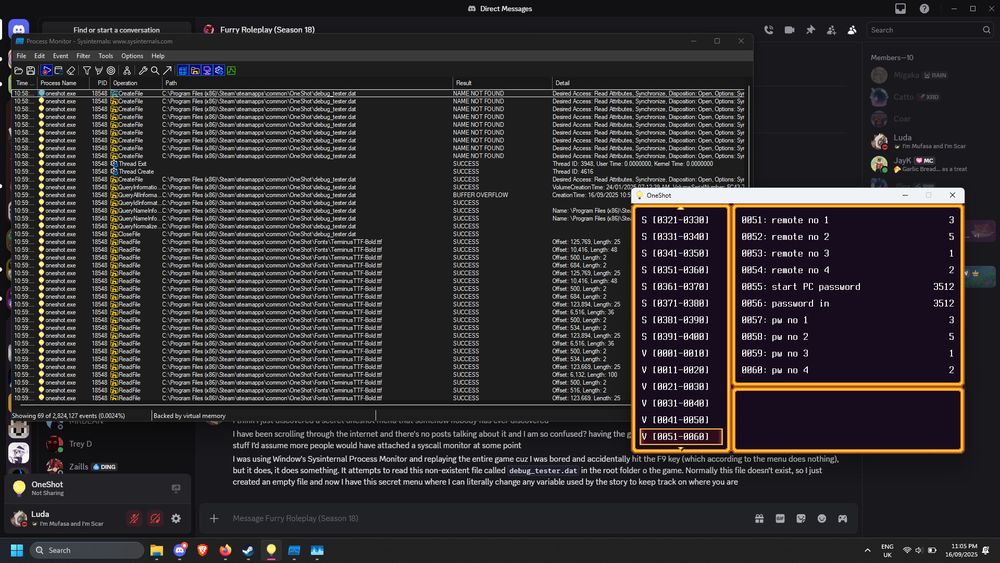Open Steam from the Windows taskbar
Screen dimensions: 1000x563
pos(247,550)
